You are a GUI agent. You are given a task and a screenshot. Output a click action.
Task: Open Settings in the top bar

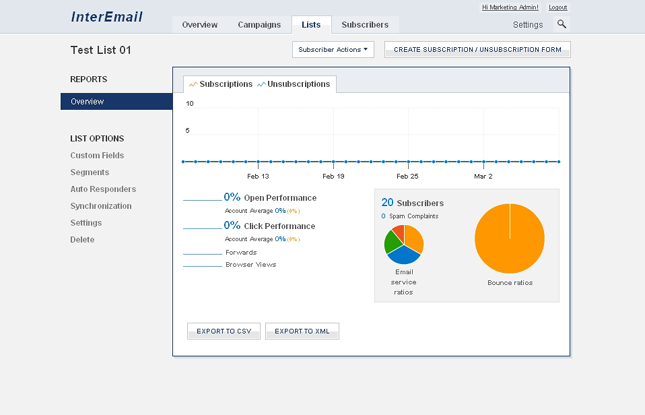coord(528,25)
